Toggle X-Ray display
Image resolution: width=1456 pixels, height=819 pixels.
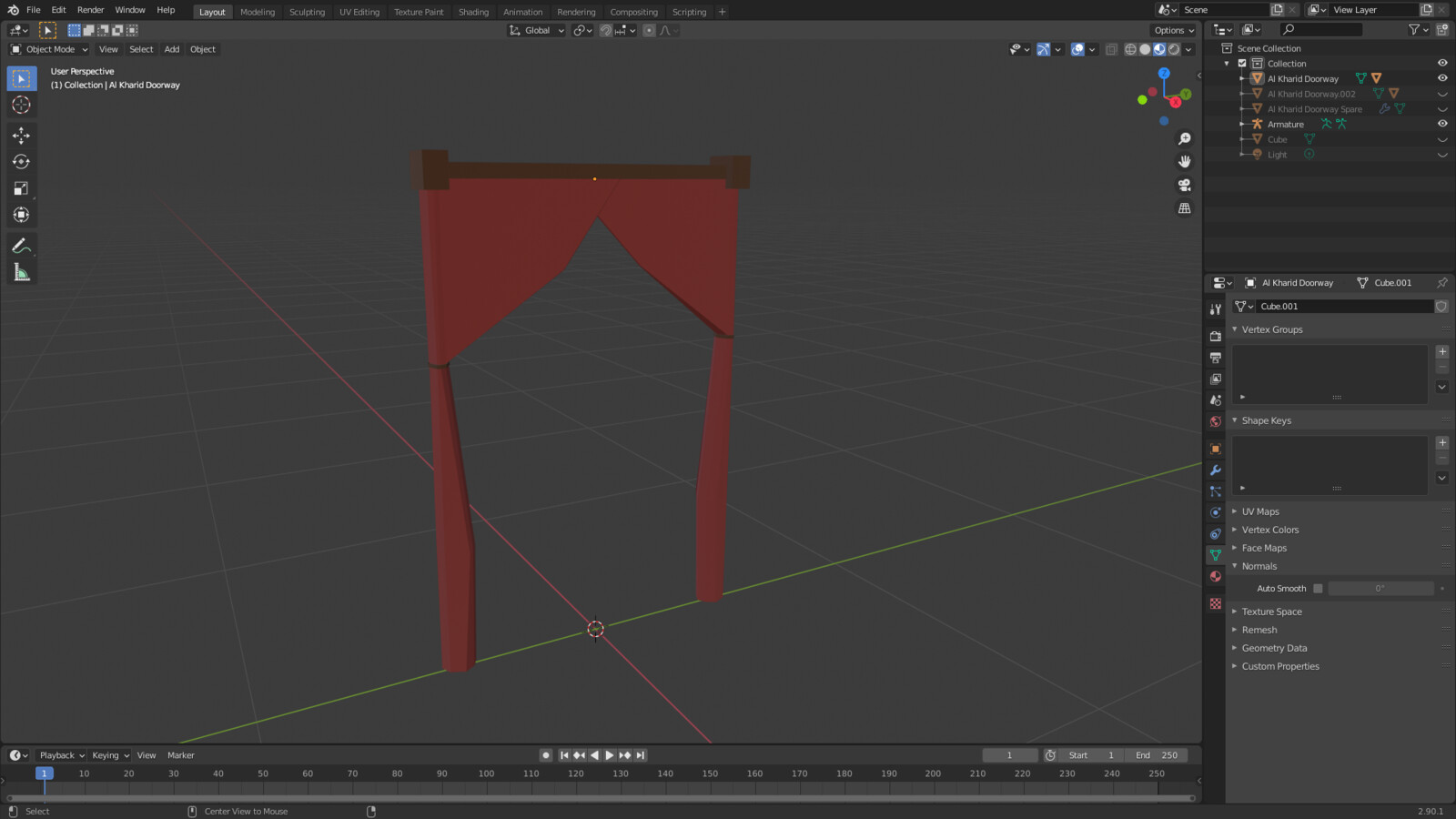pyautogui.click(x=1112, y=49)
